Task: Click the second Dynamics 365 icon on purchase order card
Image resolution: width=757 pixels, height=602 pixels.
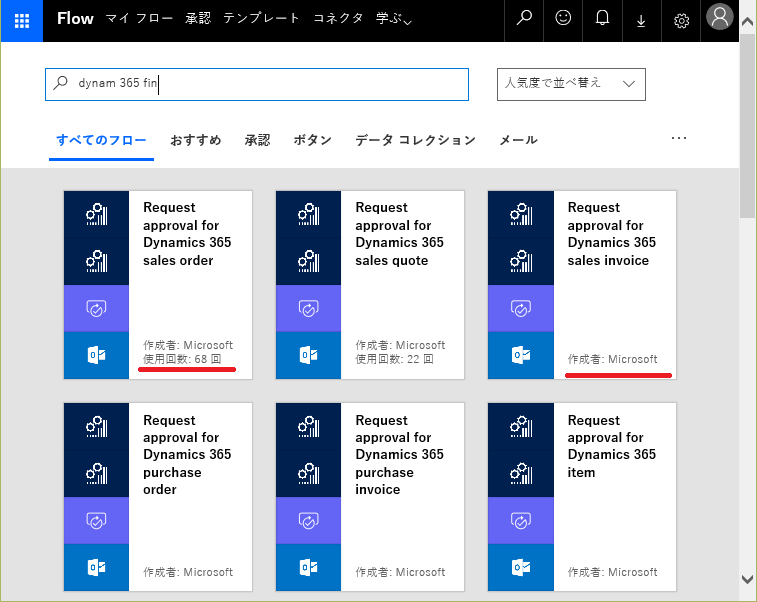Action: (x=97, y=474)
